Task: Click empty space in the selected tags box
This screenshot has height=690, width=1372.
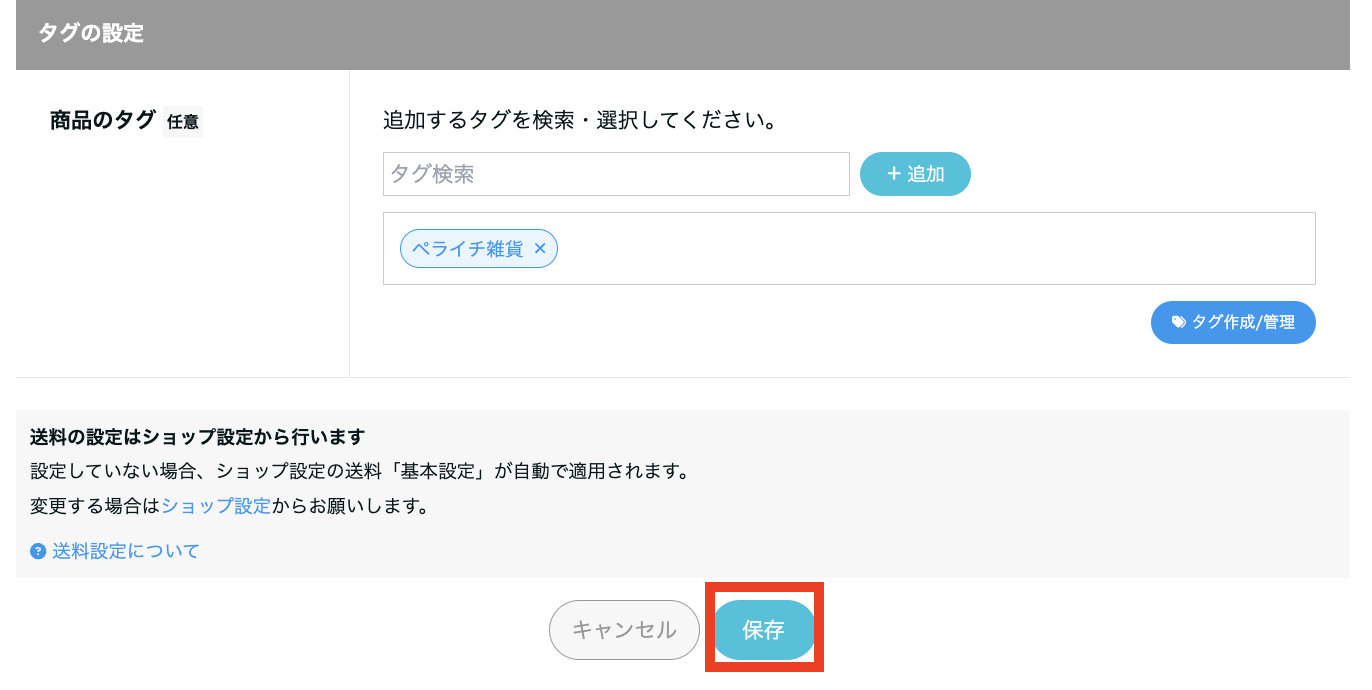Action: point(930,249)
